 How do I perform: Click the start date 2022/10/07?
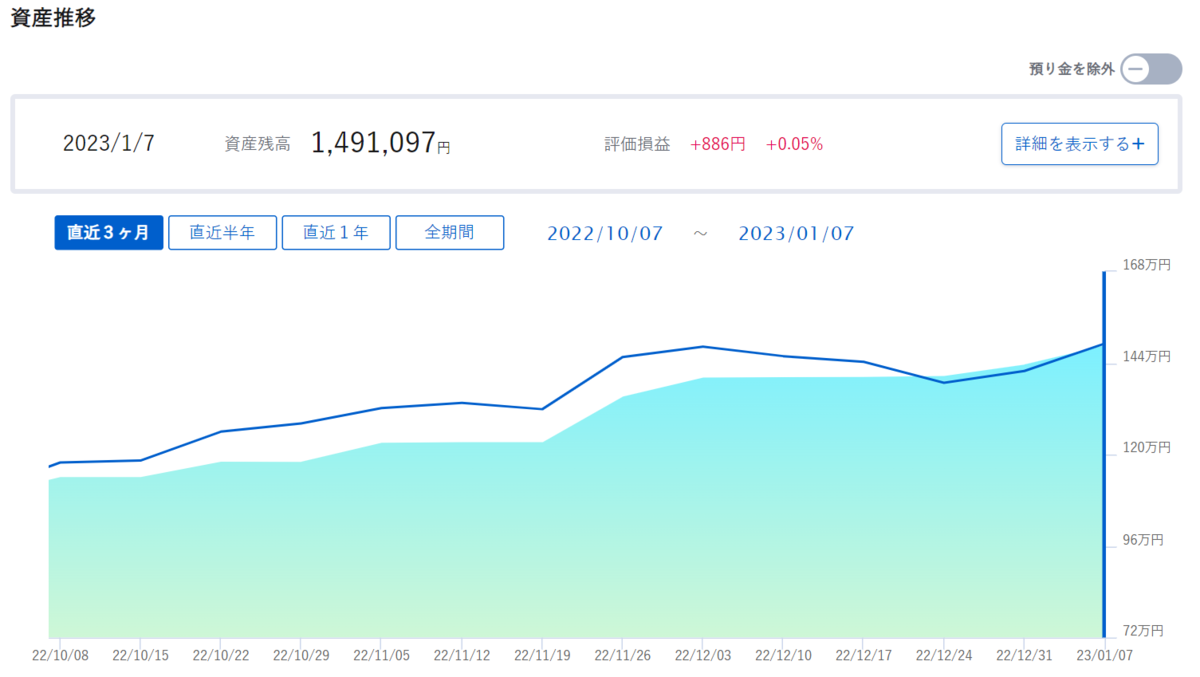coord(605,233)
